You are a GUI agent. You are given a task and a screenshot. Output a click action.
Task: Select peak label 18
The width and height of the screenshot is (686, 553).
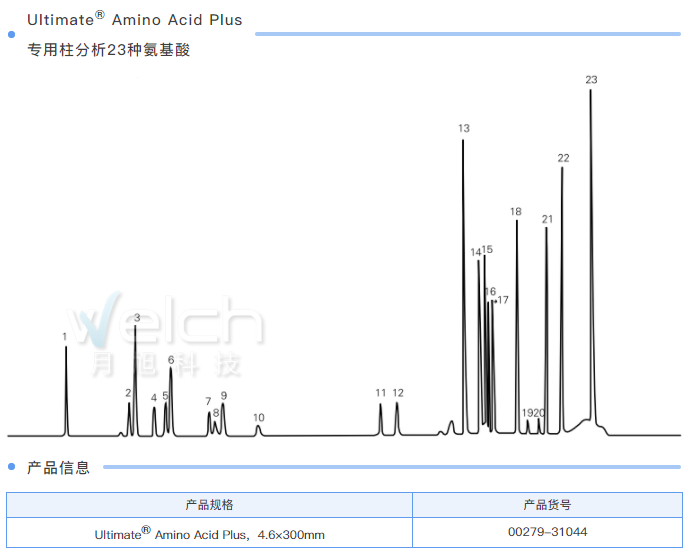point(516,211)
